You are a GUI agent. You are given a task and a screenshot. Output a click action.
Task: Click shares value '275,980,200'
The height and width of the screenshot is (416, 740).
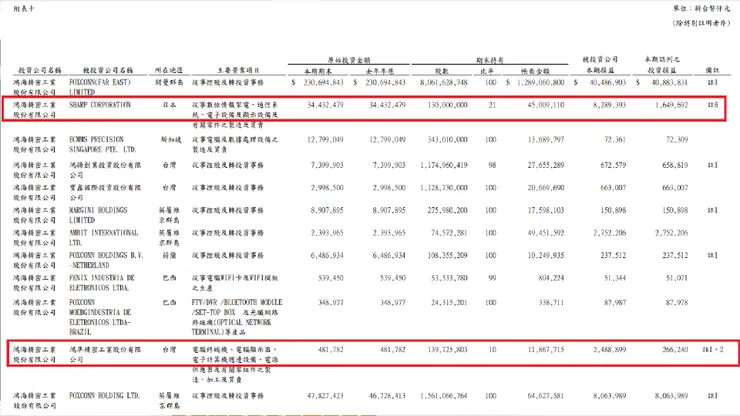click(x=447, y=210)
